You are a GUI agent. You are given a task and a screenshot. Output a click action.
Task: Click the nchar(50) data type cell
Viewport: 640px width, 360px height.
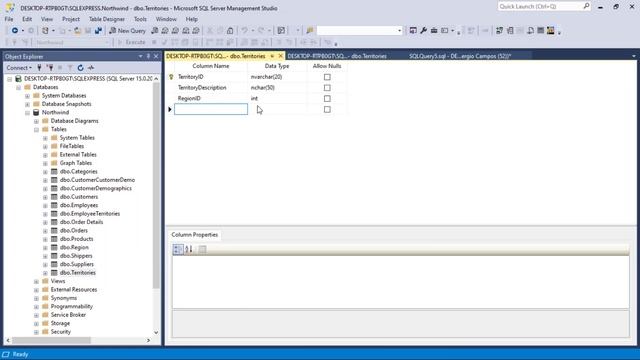point(277,88)
